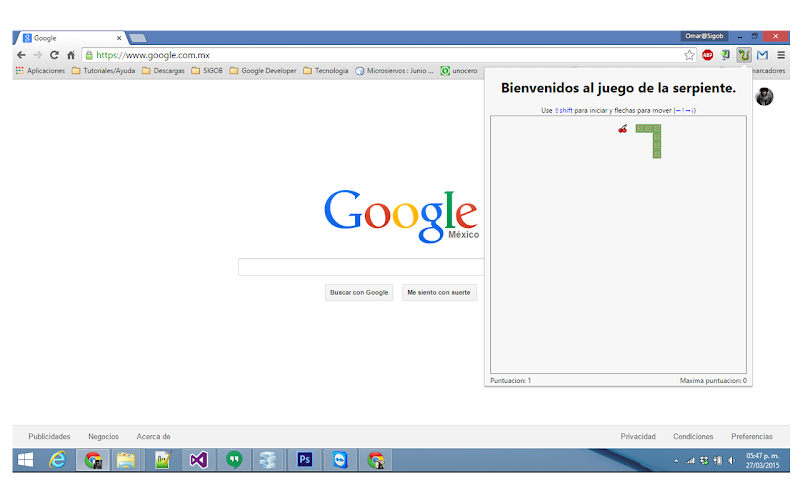
Task: Click the shift link in game instructions
Action: pyautogui.click(x=564, y=110)
